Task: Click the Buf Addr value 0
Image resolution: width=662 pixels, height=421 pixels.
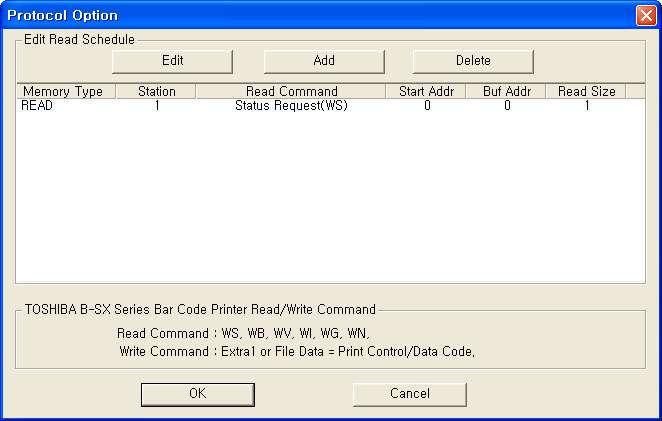Action: tap(507, 105)
